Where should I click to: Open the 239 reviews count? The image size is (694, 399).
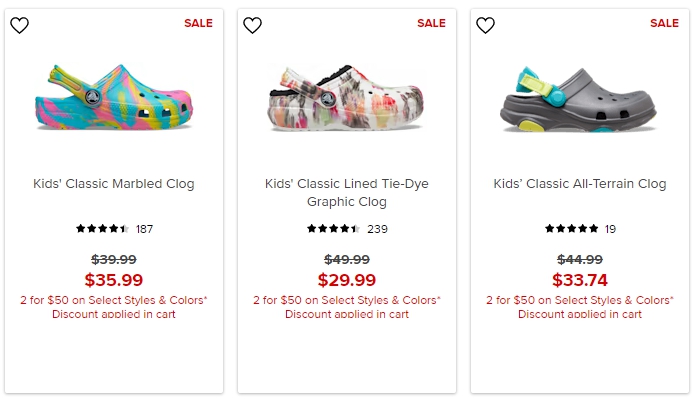click(377, 229)
